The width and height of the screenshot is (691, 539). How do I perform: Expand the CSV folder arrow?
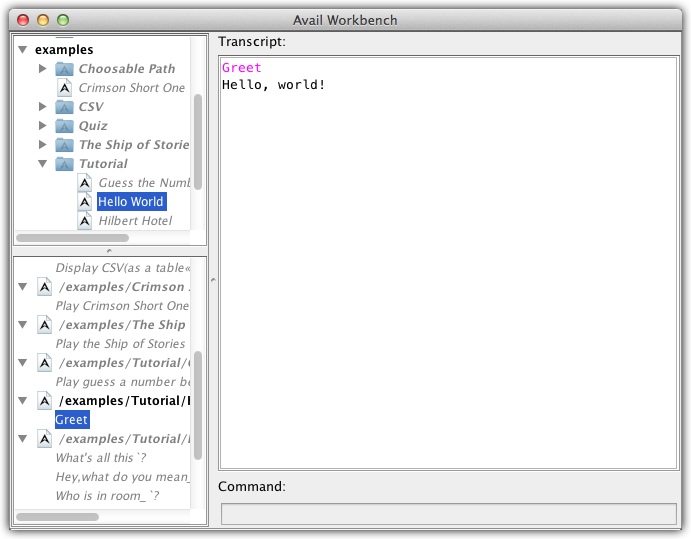click(x=43, y=107)
